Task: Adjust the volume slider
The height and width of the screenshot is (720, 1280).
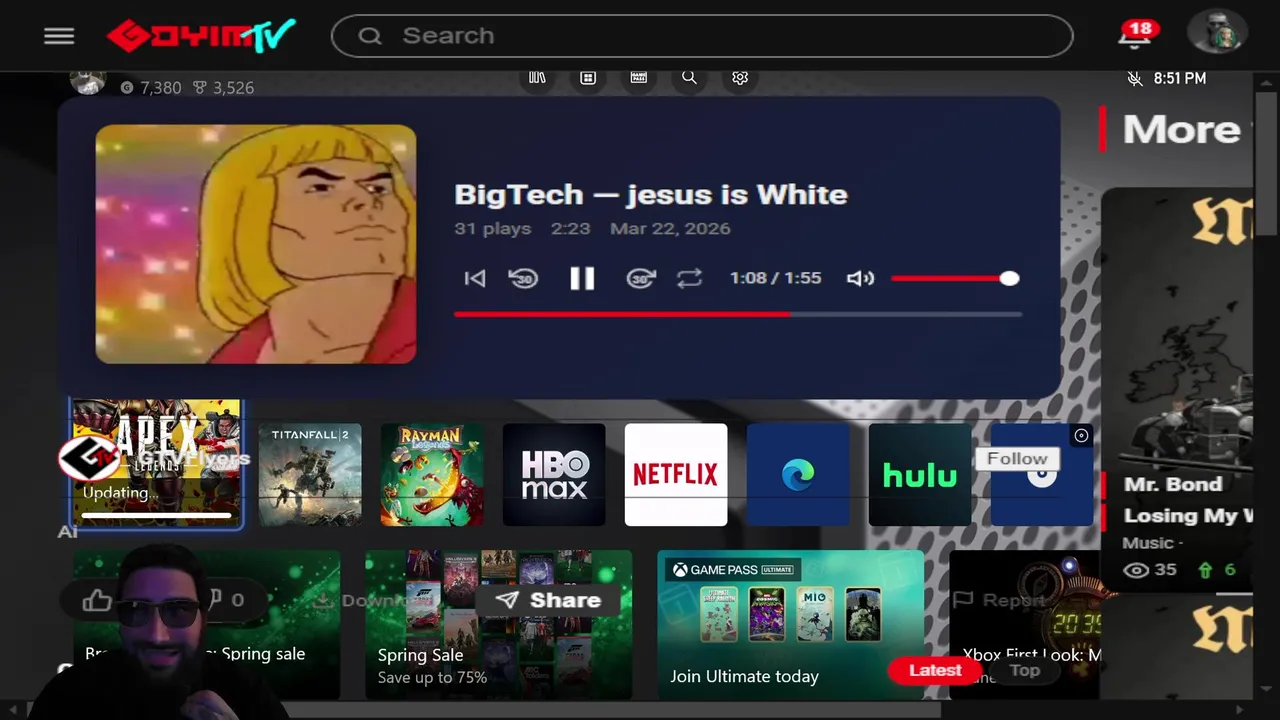Action: coord(955,279)
